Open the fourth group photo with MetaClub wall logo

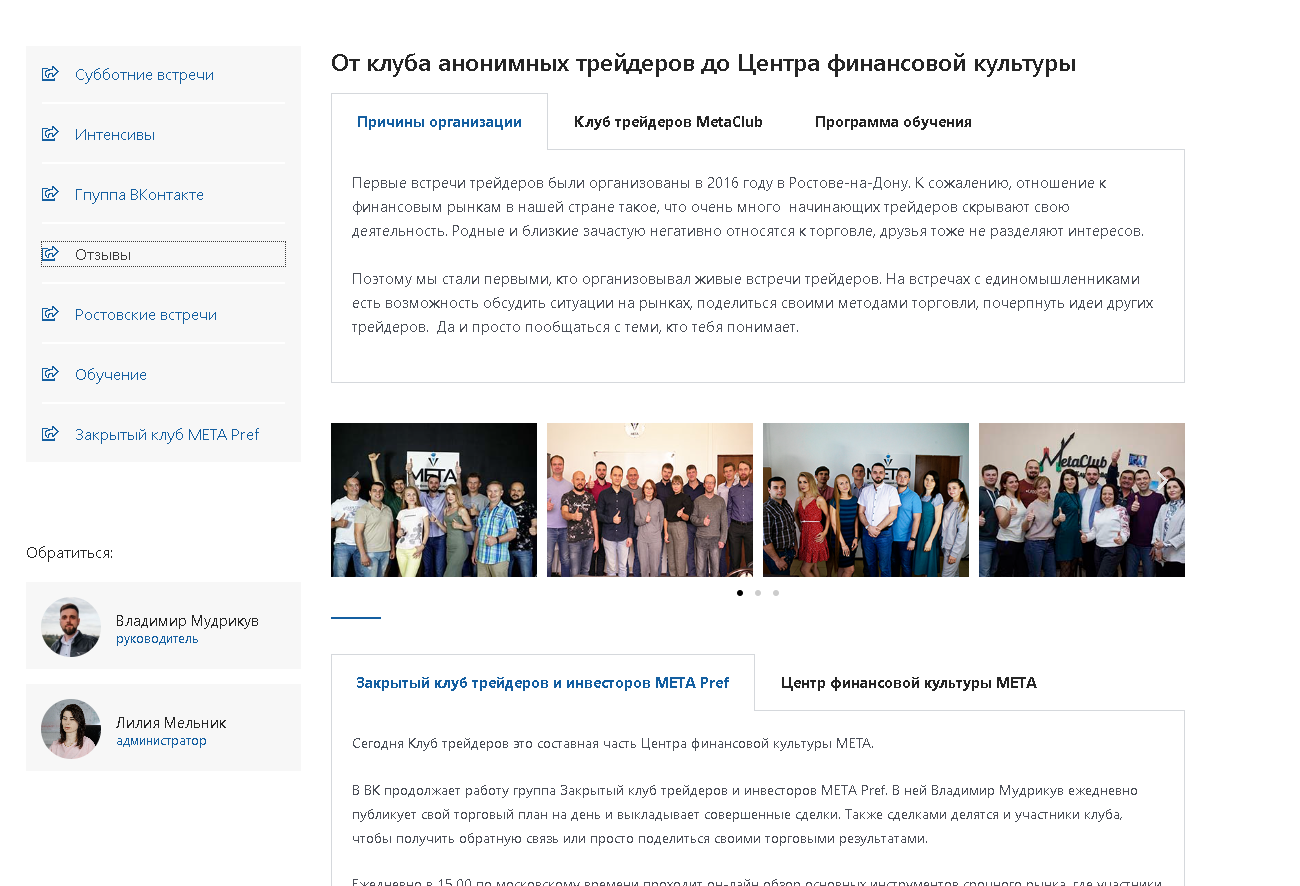(x=1082, y=500)
